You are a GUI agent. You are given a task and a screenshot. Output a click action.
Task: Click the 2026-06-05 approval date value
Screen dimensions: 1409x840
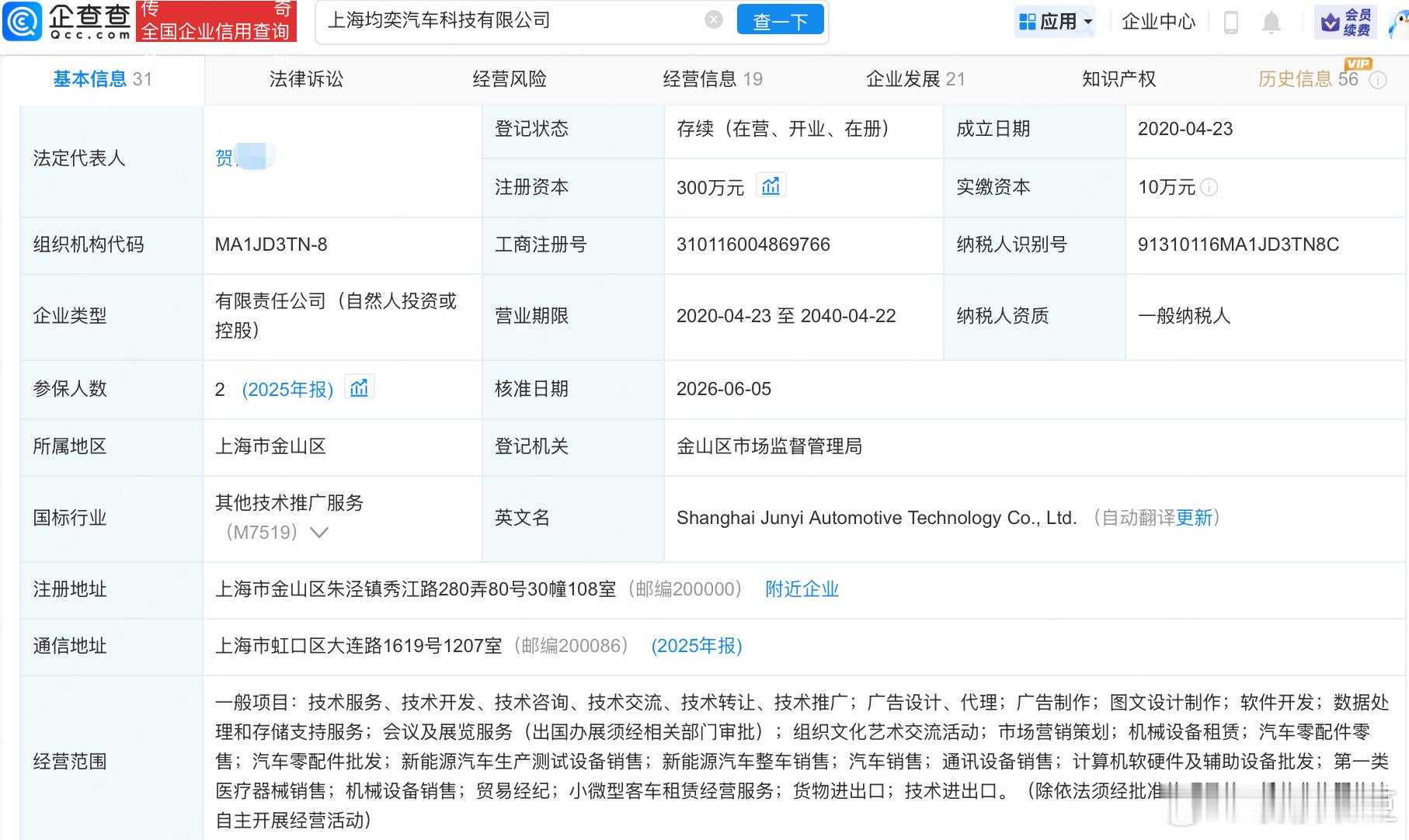[x=724, y=389]
